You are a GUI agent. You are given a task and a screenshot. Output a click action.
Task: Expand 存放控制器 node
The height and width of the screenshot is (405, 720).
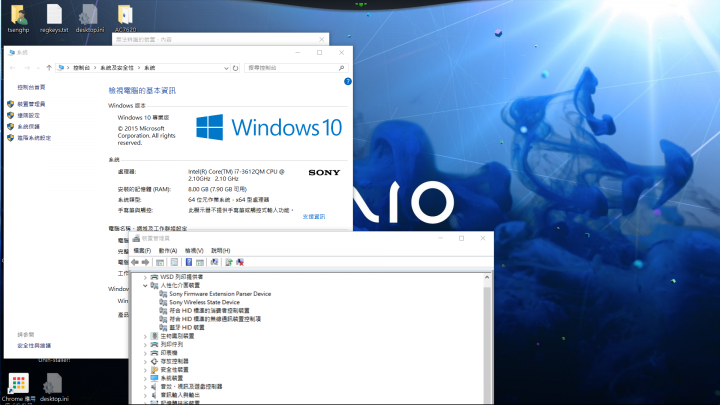pos(145,361)
